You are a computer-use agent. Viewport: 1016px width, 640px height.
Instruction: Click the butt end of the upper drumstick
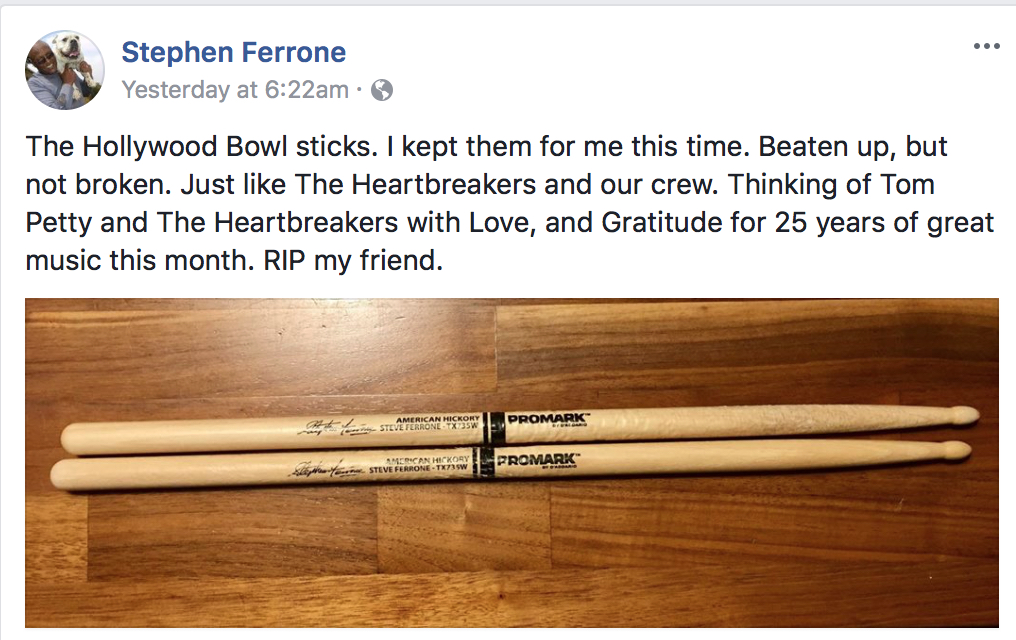click(x=73, y=438)
